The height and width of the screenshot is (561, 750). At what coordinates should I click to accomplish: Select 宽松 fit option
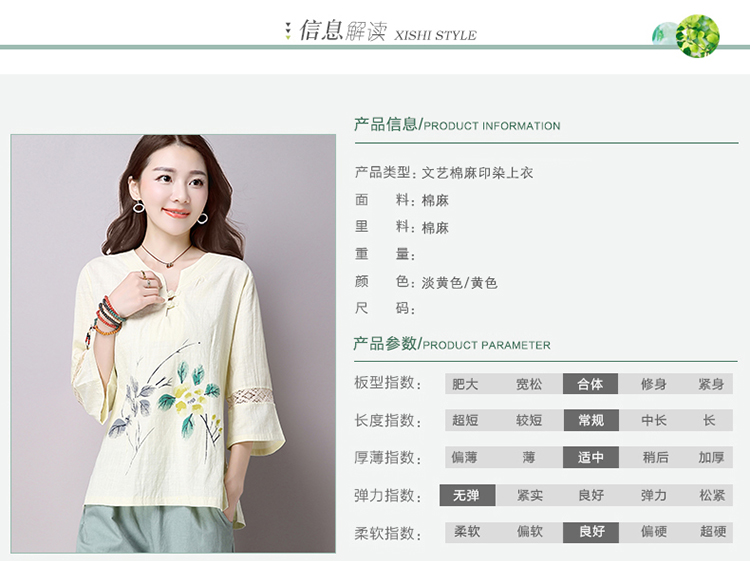tap(529, 384)
